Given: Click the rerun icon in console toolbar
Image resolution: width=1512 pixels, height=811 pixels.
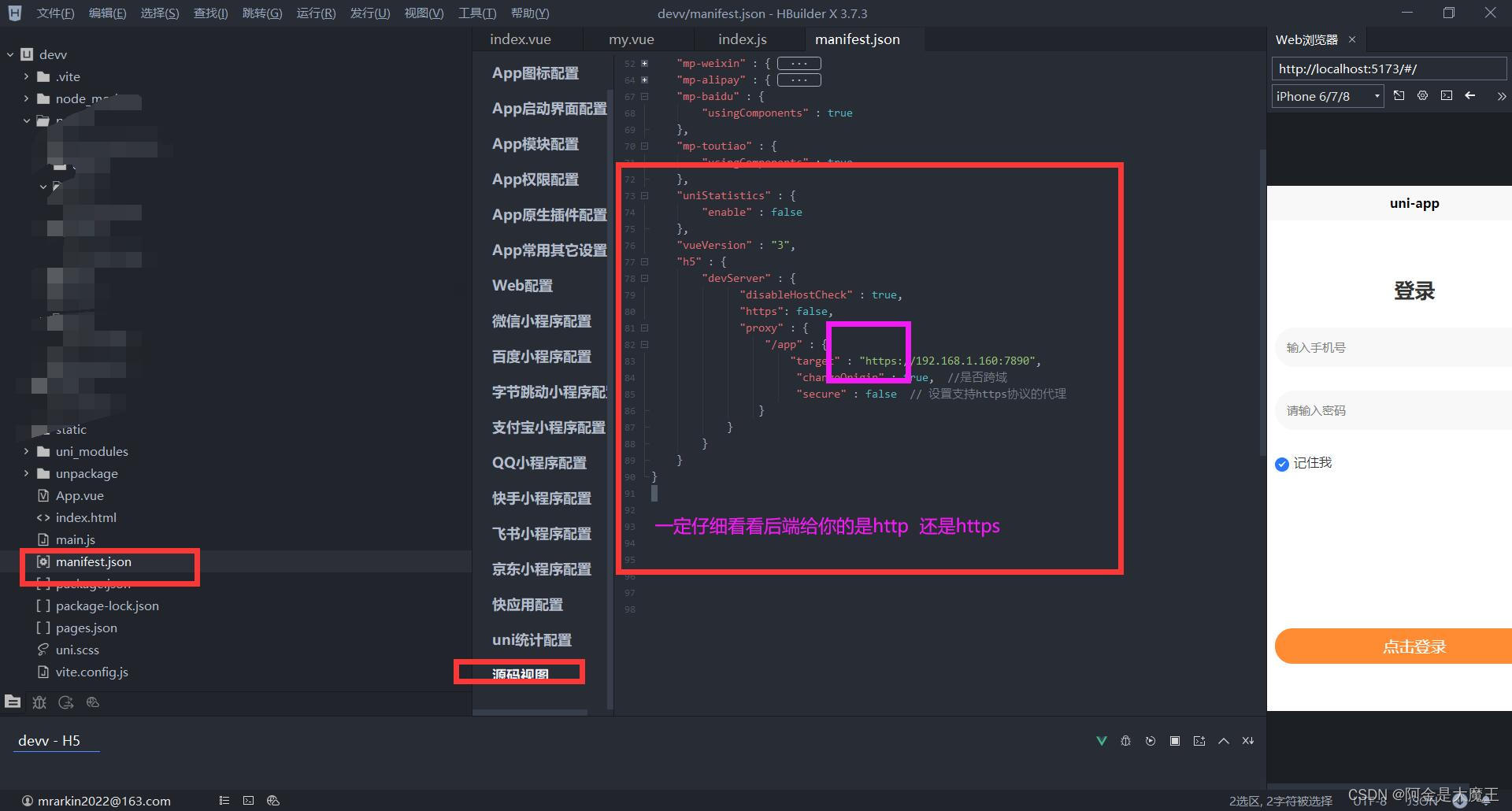Looking at the screenshot, I should click(x=1151, y=741).
